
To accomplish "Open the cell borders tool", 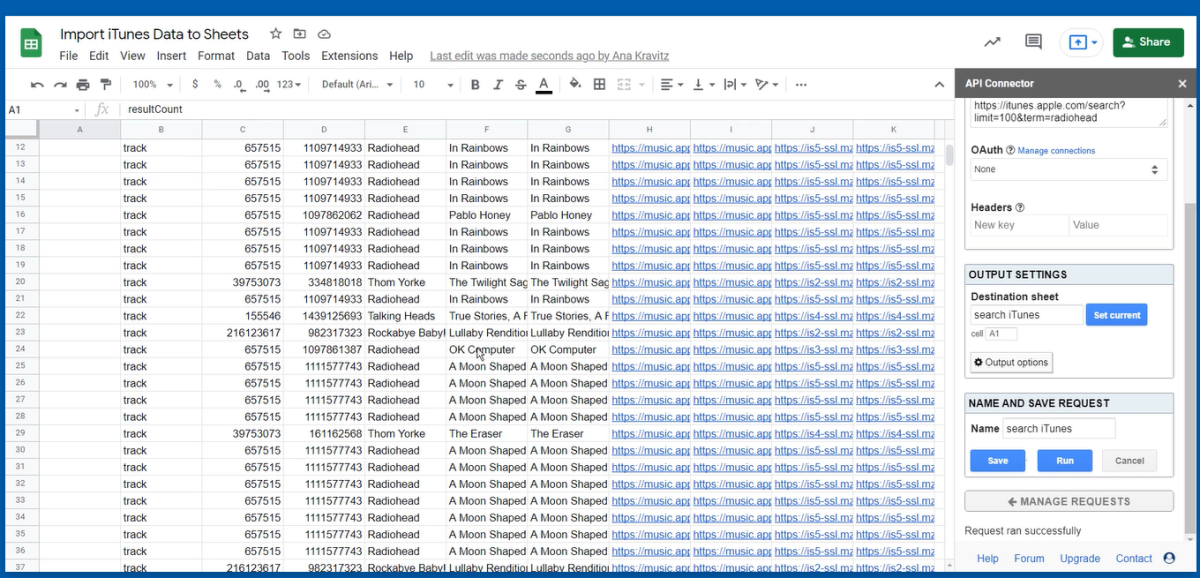I will coord(600,85).
